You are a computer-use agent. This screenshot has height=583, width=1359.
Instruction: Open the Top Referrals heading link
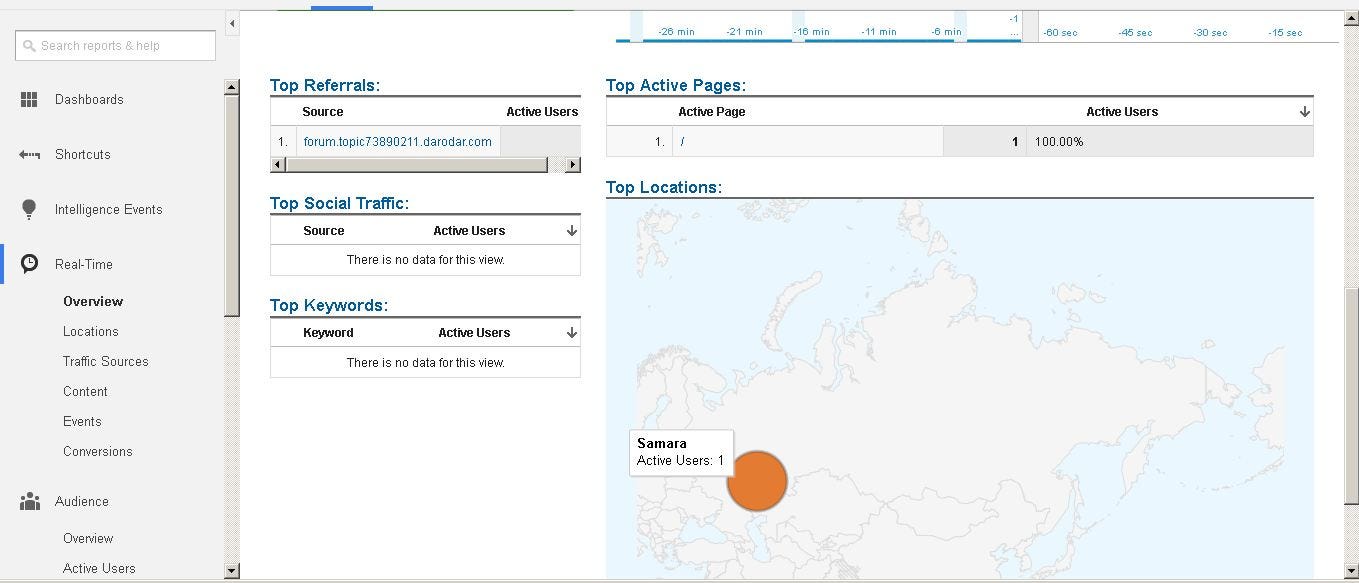(x=325, y=85)
